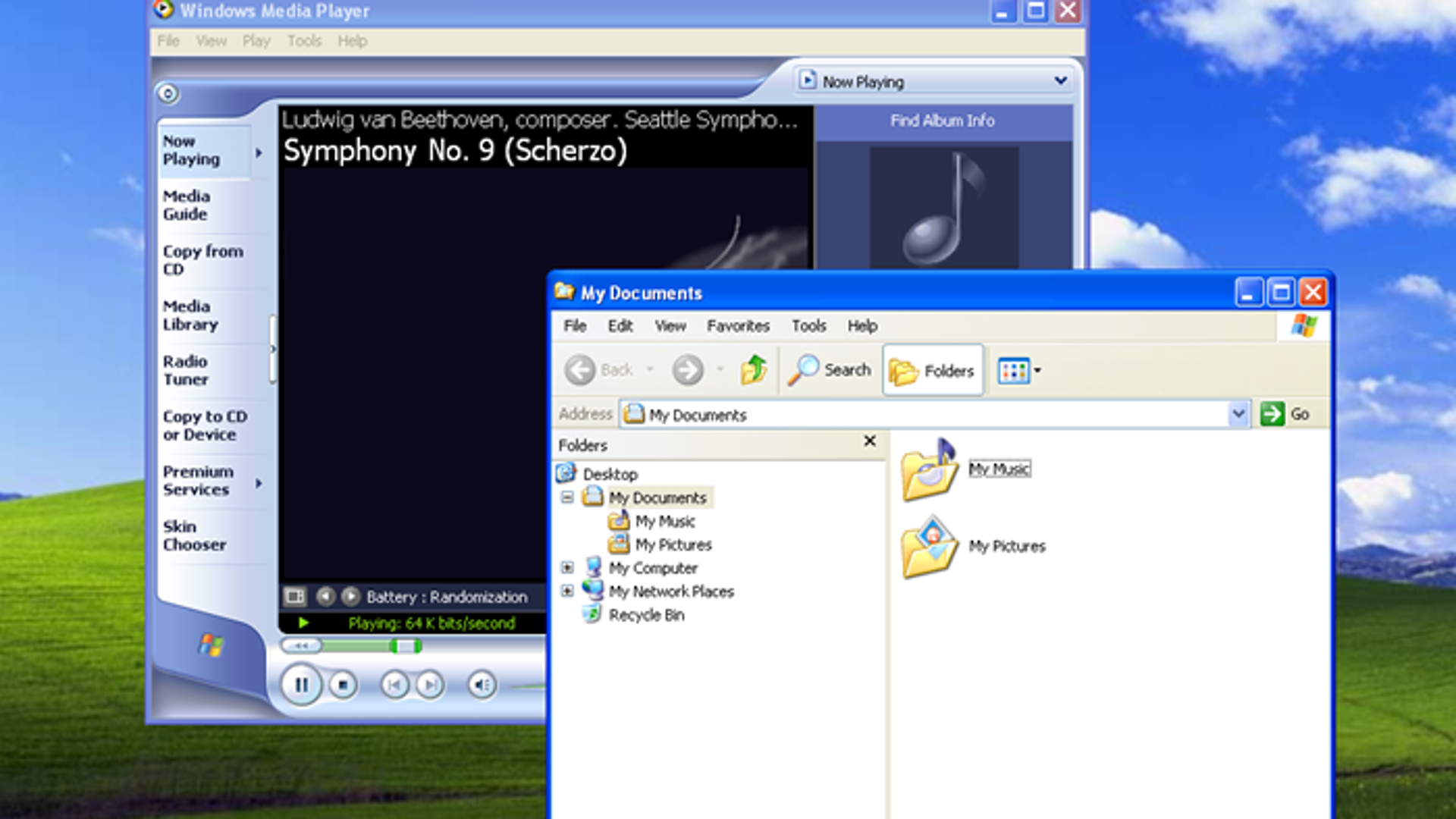Open the Tools menu in My Documents

click(808, 326)
